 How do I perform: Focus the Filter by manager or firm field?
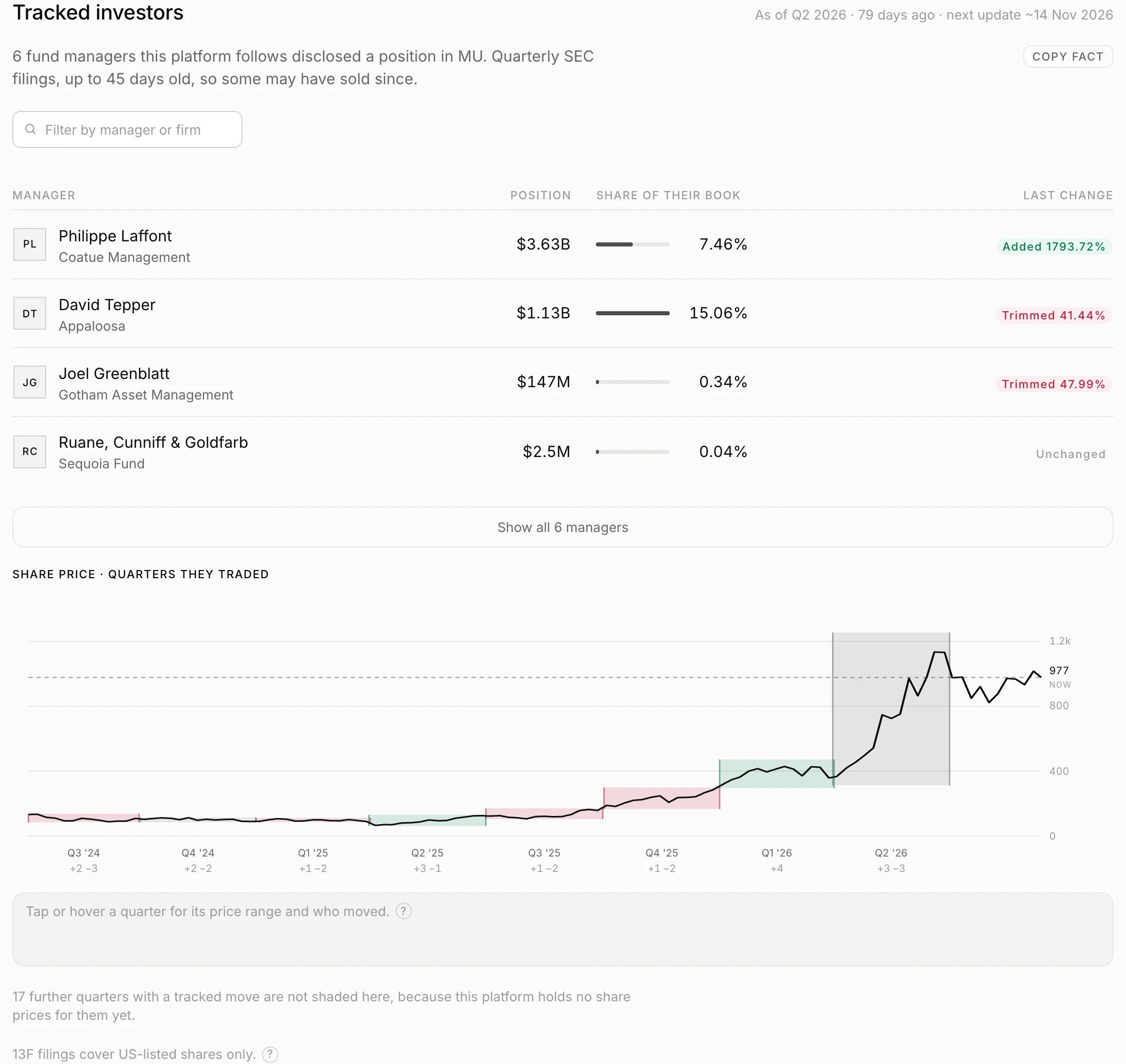127,129
